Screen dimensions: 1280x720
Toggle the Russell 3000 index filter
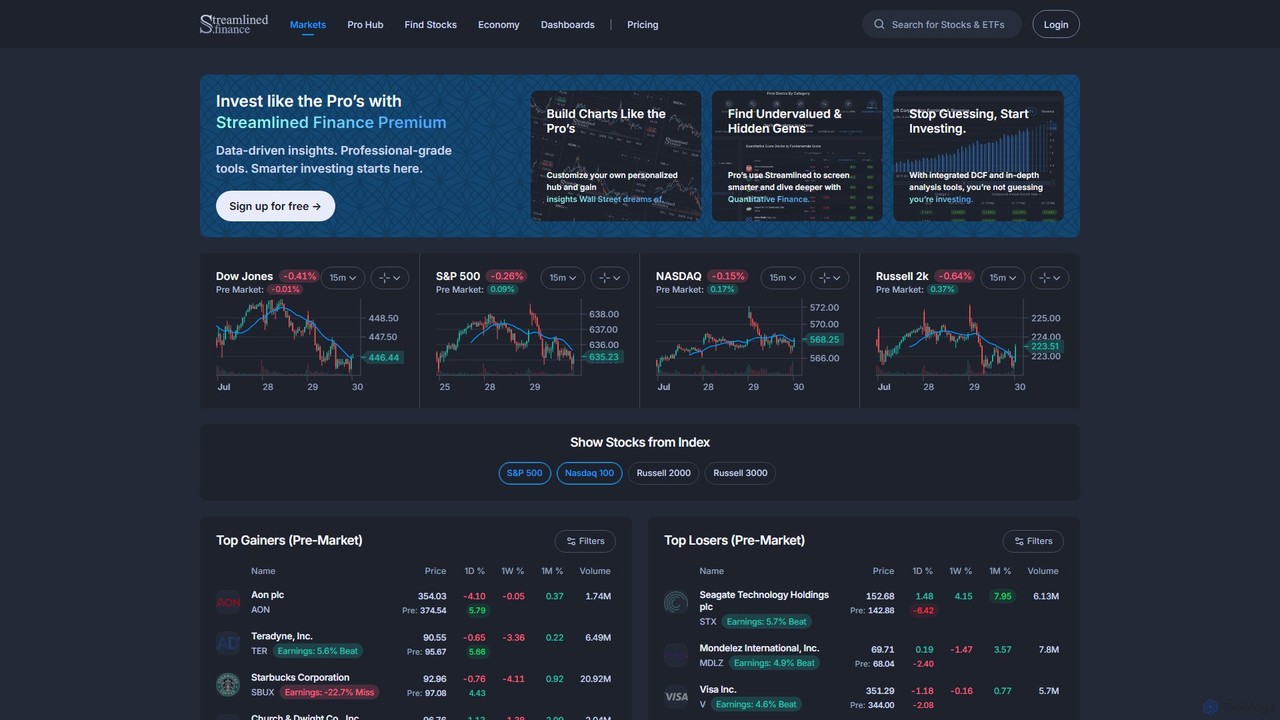tap(741, 473)
